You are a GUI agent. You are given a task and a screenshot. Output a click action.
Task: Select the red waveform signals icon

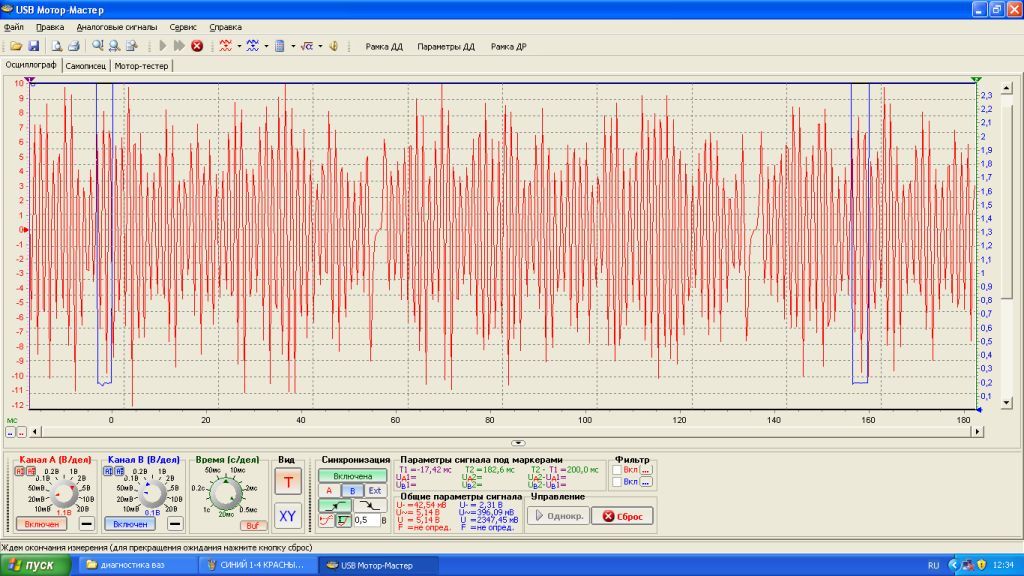point(225,46)
